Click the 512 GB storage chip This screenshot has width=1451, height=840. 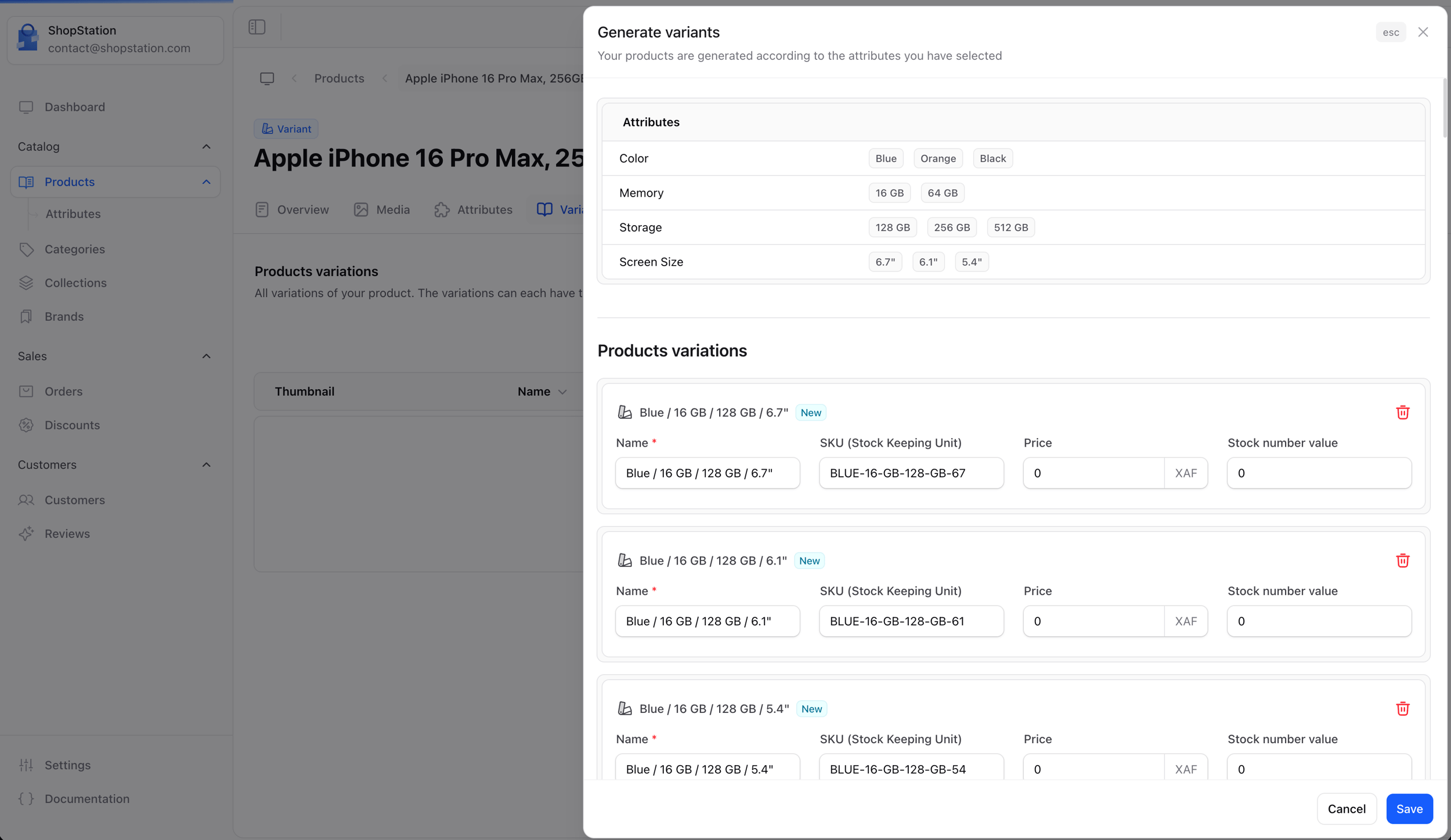pos(1010,227)
